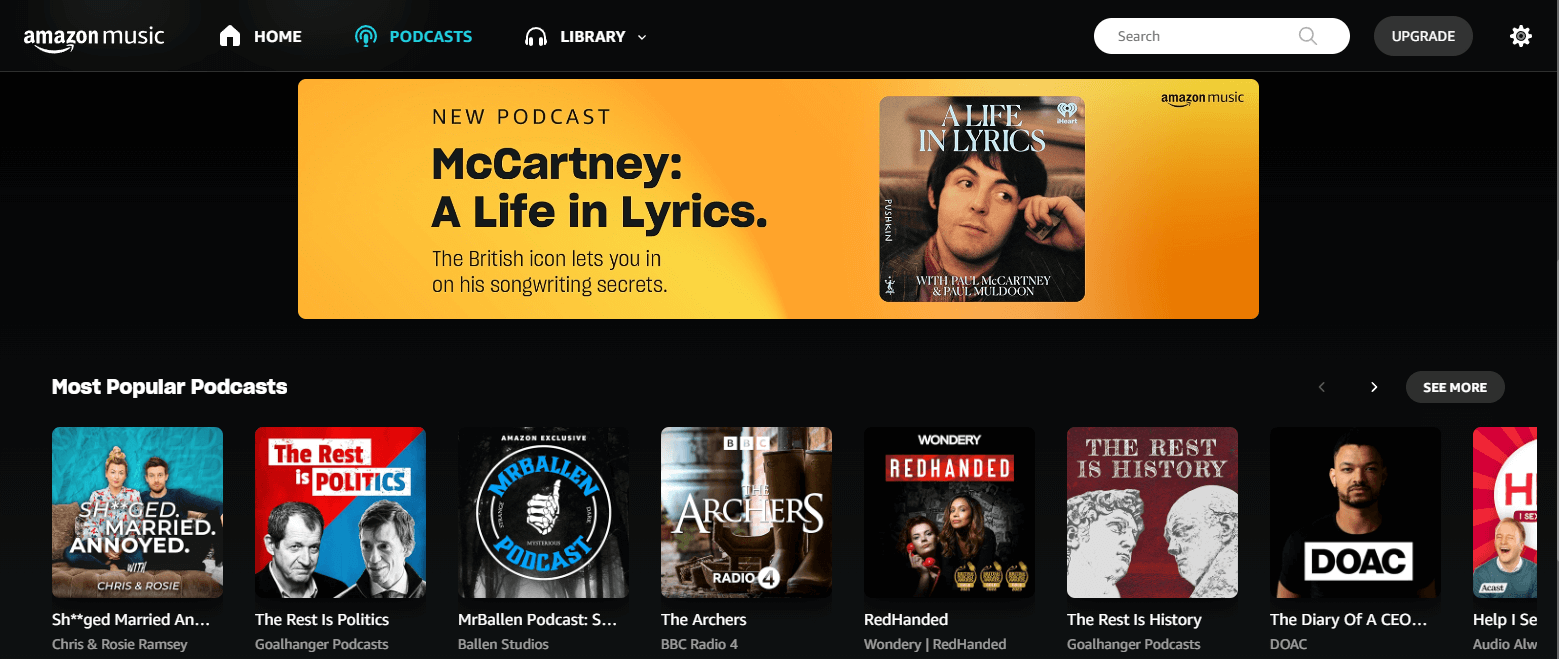Click Goalhanger Podcasts under The Rest Is History

tap(1134, 645)
